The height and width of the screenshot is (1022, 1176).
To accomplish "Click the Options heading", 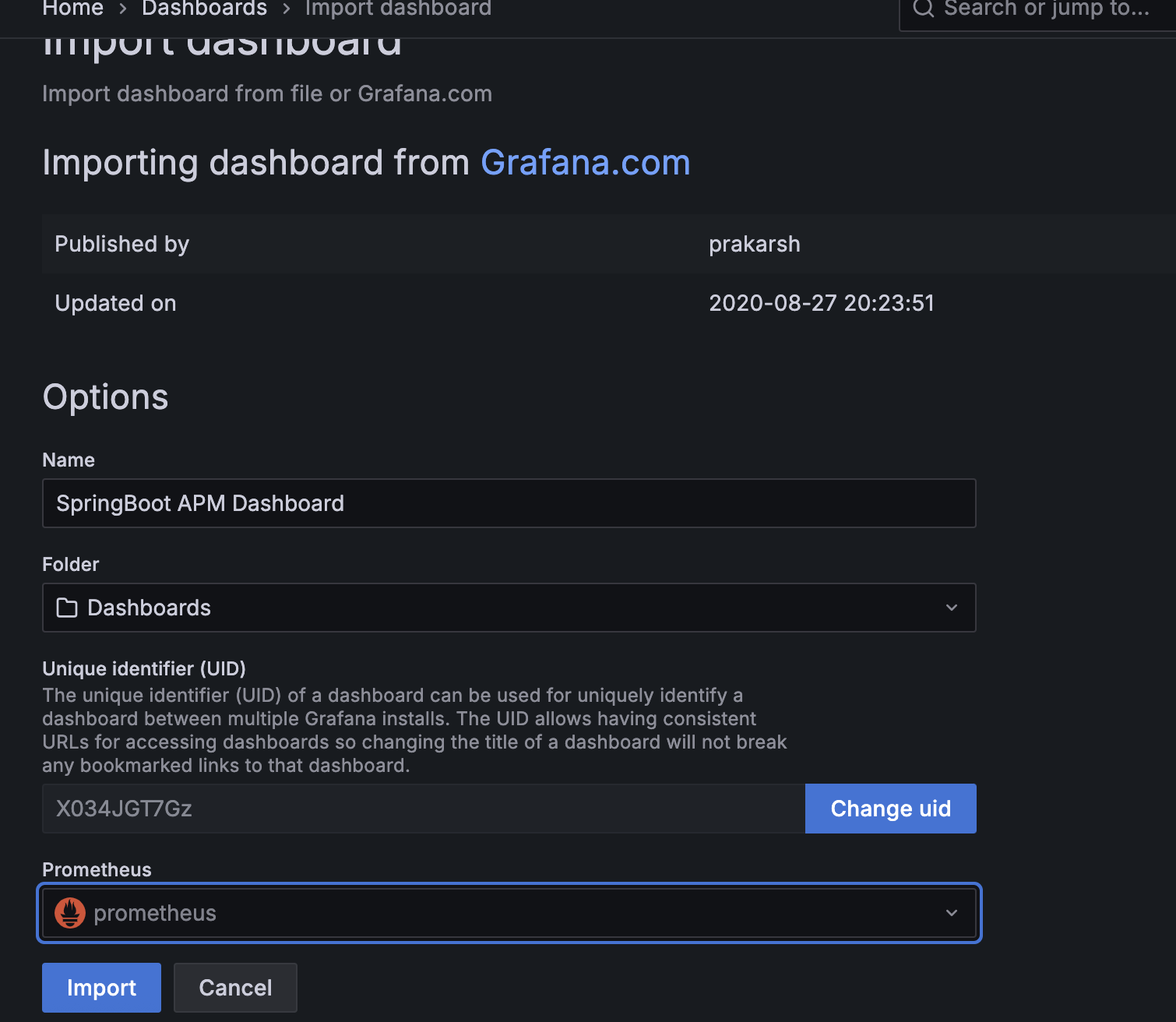I will [105, 397].
